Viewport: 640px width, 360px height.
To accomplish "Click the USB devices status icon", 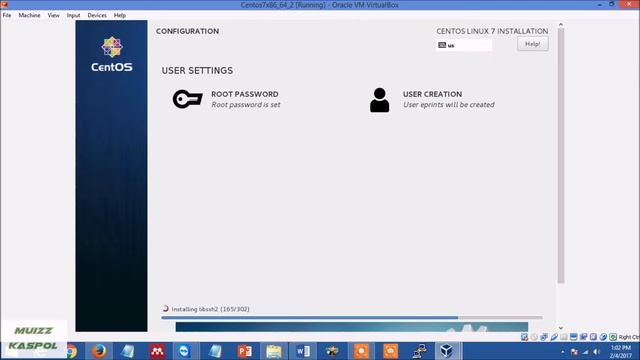I will coord(554,337).
